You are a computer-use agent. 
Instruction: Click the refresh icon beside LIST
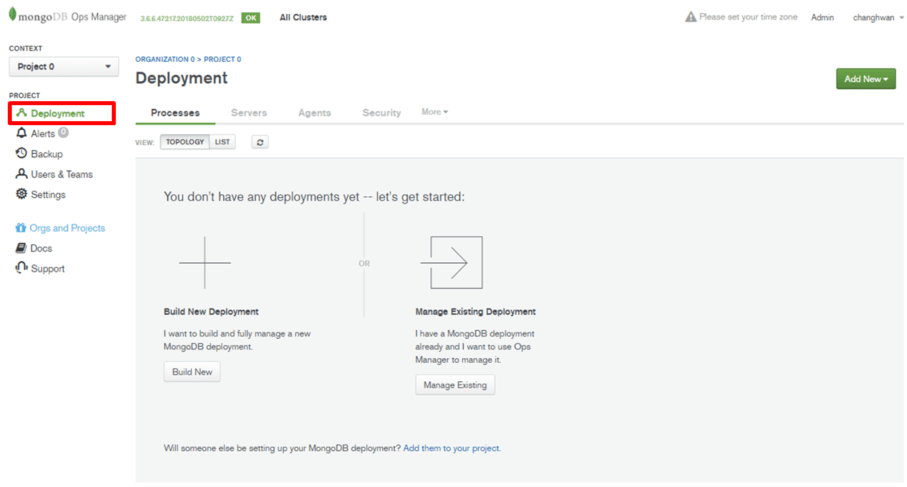[260, 142]
